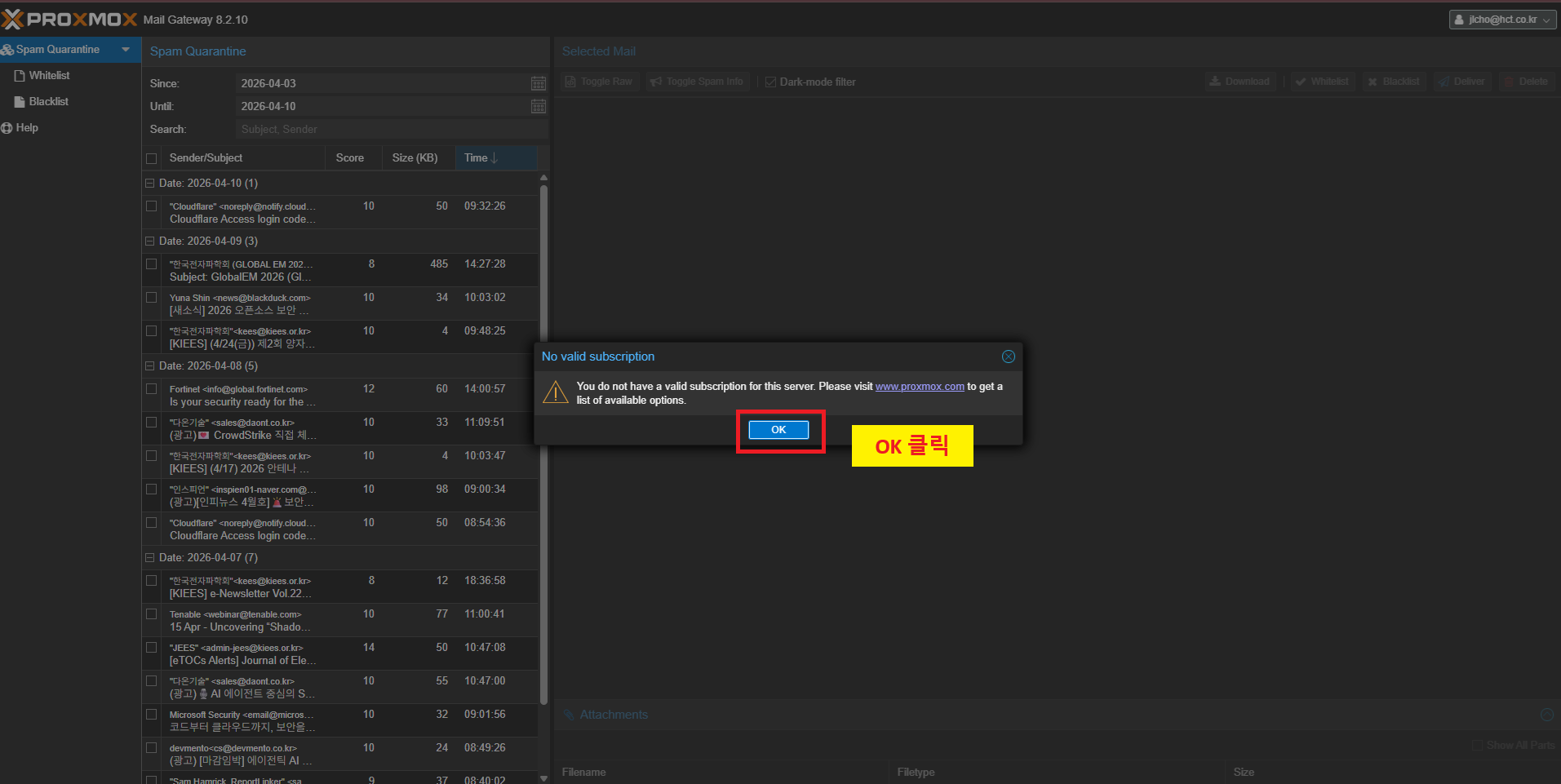Click the Filetype column header
The height and width of the screenshot is (784, 1561).
click(x=1057, y=772)
